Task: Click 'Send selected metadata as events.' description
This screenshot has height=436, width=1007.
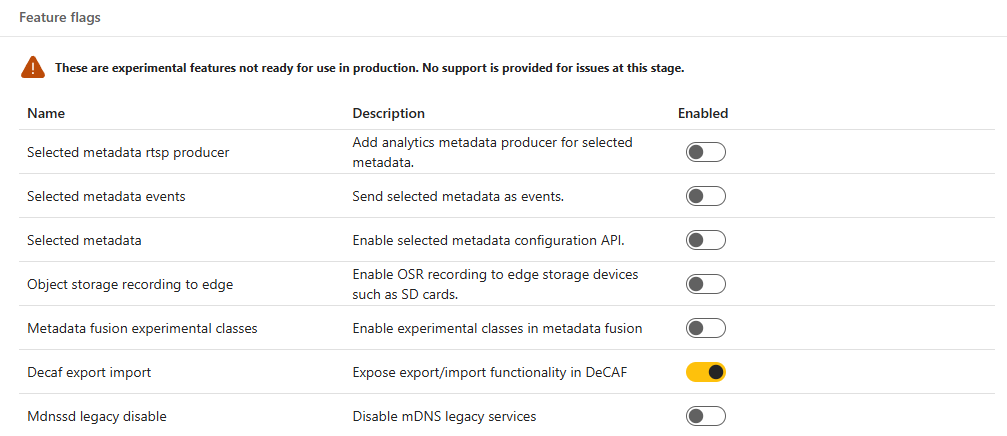Action: [x=459, y=196]
